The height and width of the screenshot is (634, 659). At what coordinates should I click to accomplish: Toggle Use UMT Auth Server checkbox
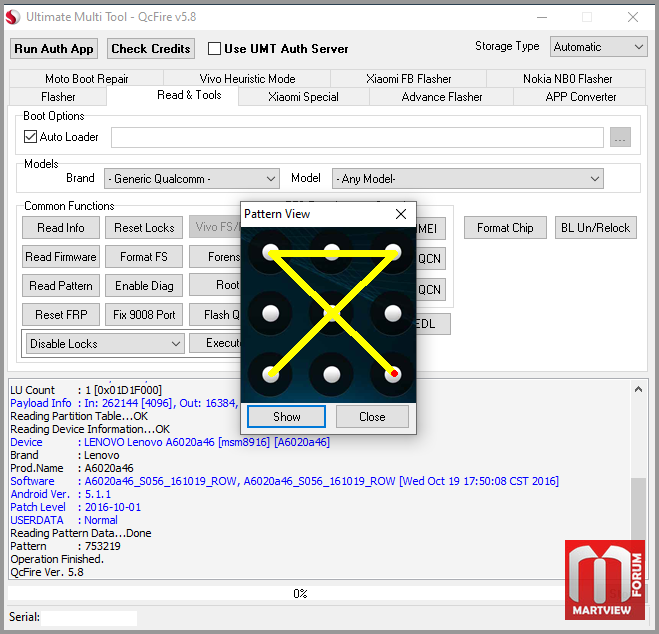click(214, 49)
